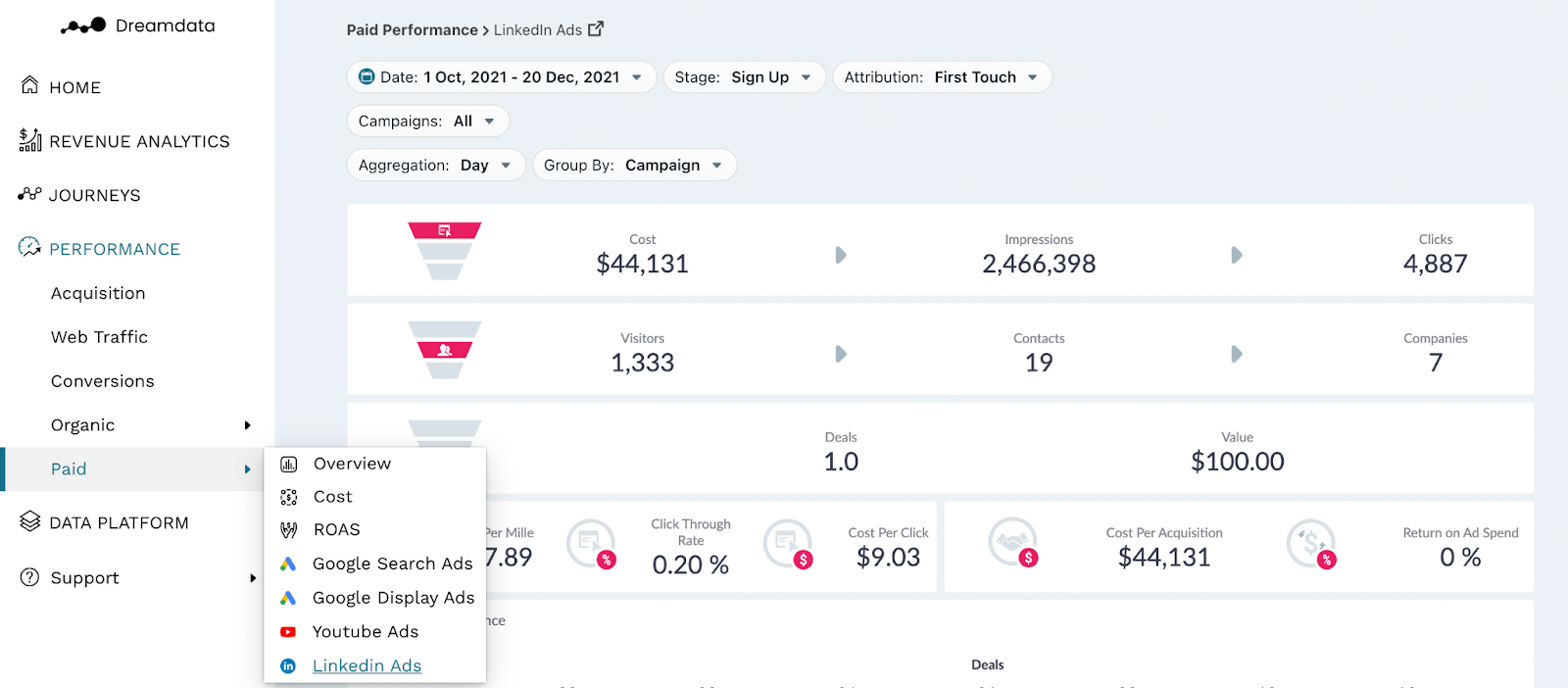Image resolution: width=1568 pixels, height=688 pixels.
Task: Open the Attribution First Touch dropdown
Action: (943, 76)
